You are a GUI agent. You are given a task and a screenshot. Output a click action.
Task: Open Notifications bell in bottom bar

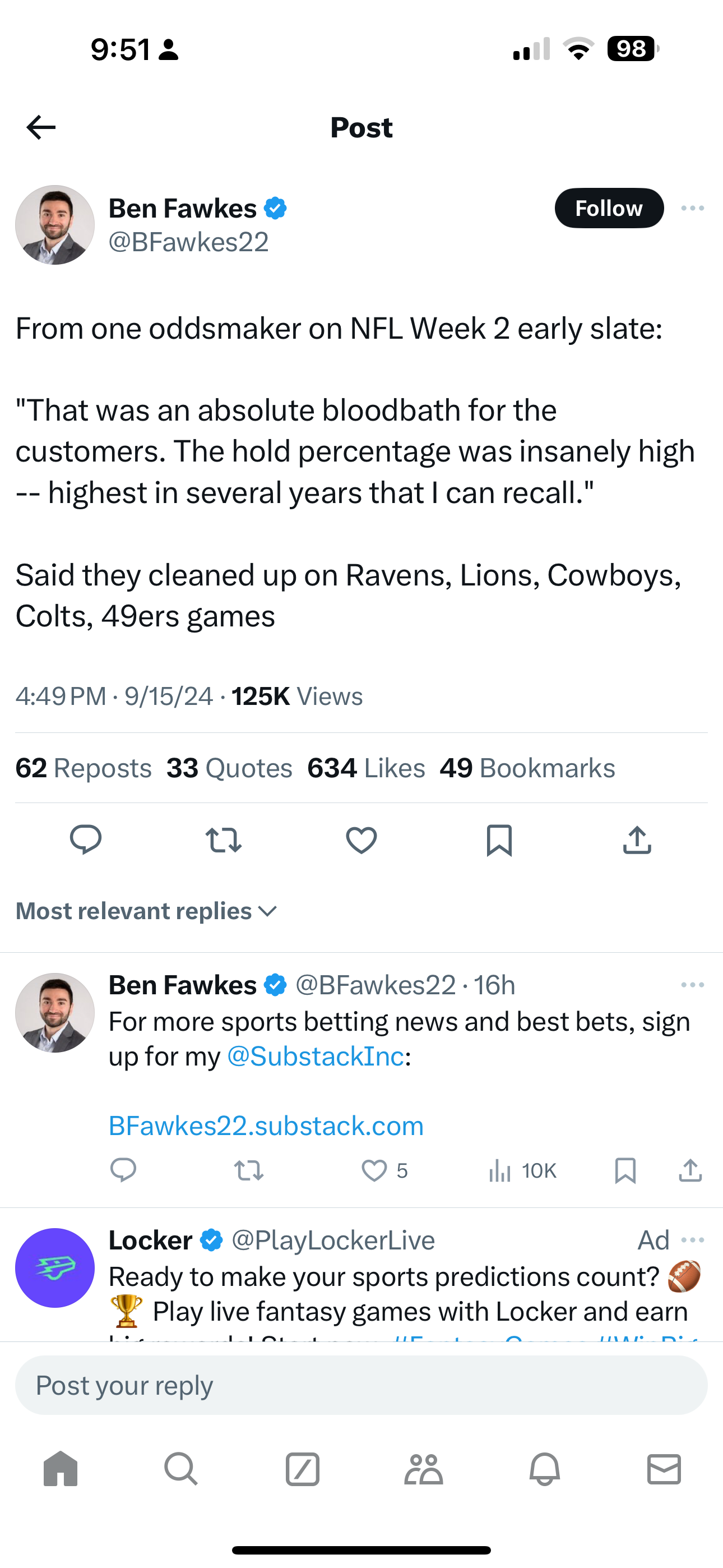[x=544, y=1469]
